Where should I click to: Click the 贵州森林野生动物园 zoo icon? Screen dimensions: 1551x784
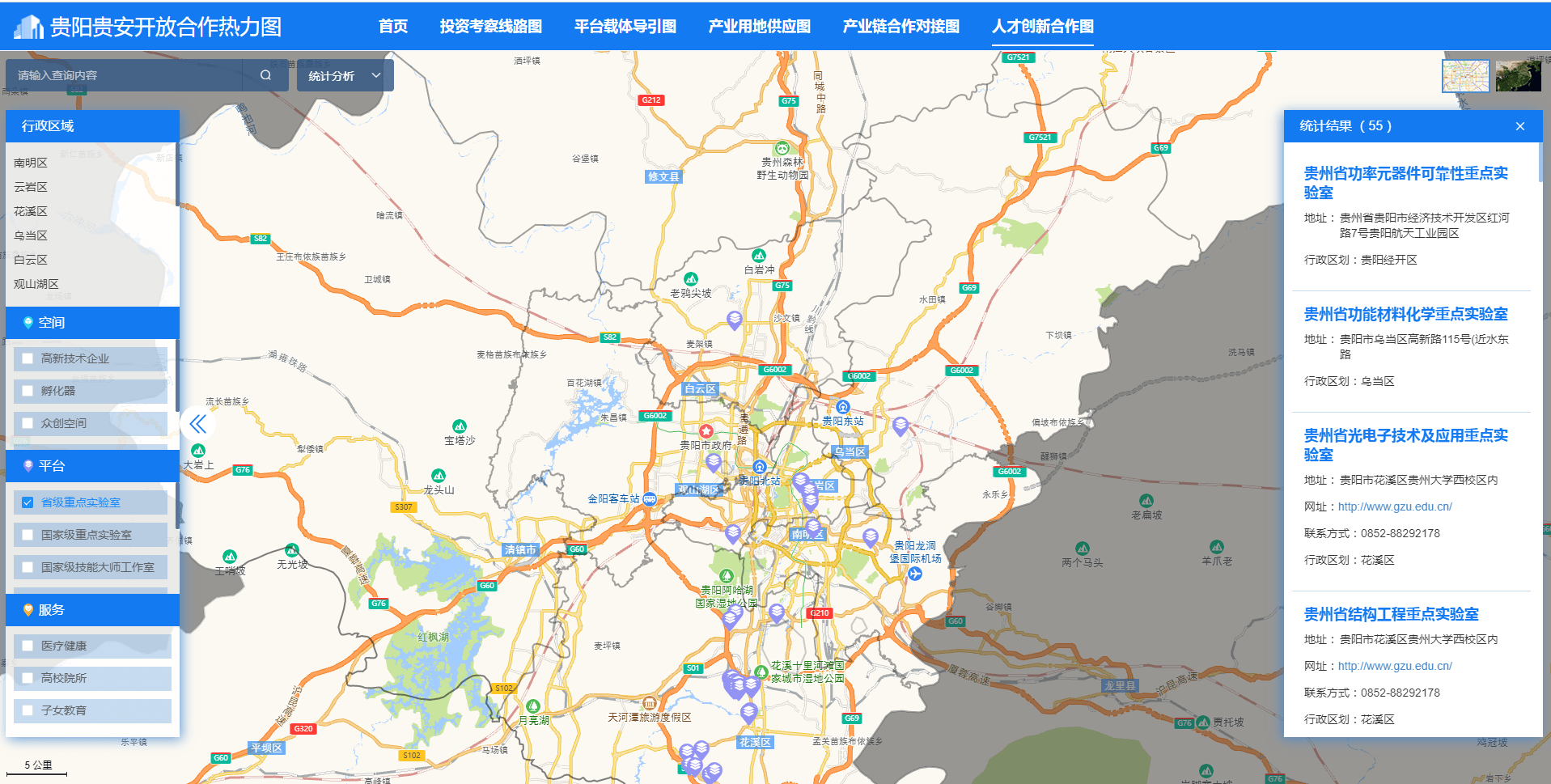tap(782, 148)
